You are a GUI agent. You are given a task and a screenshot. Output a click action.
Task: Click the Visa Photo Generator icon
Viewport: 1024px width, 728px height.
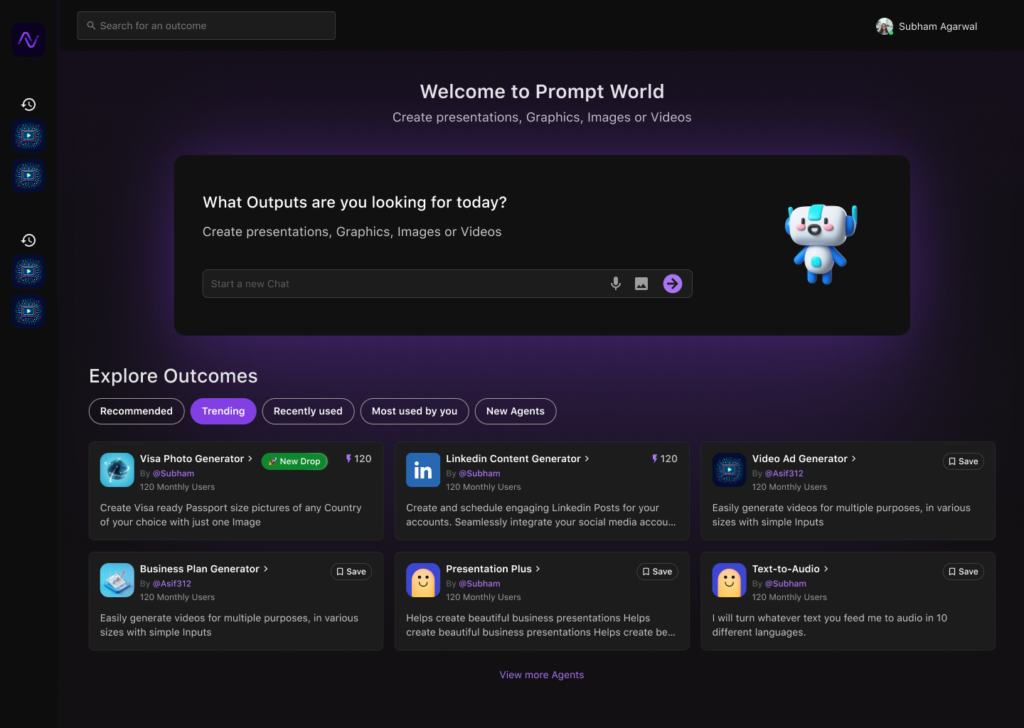click(x=117, y=470)
